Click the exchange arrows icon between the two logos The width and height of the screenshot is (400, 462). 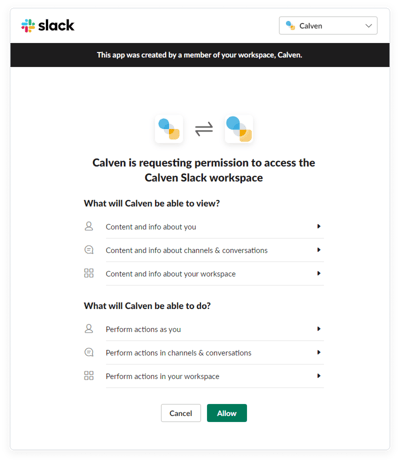pos(204,129)
